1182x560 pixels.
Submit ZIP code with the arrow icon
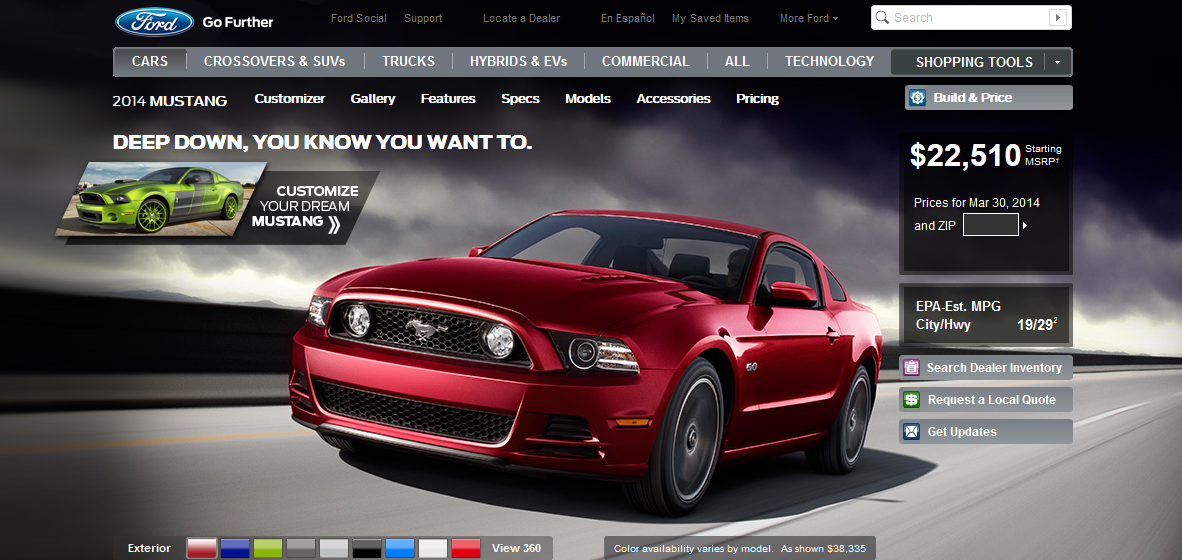[1025, 226]
